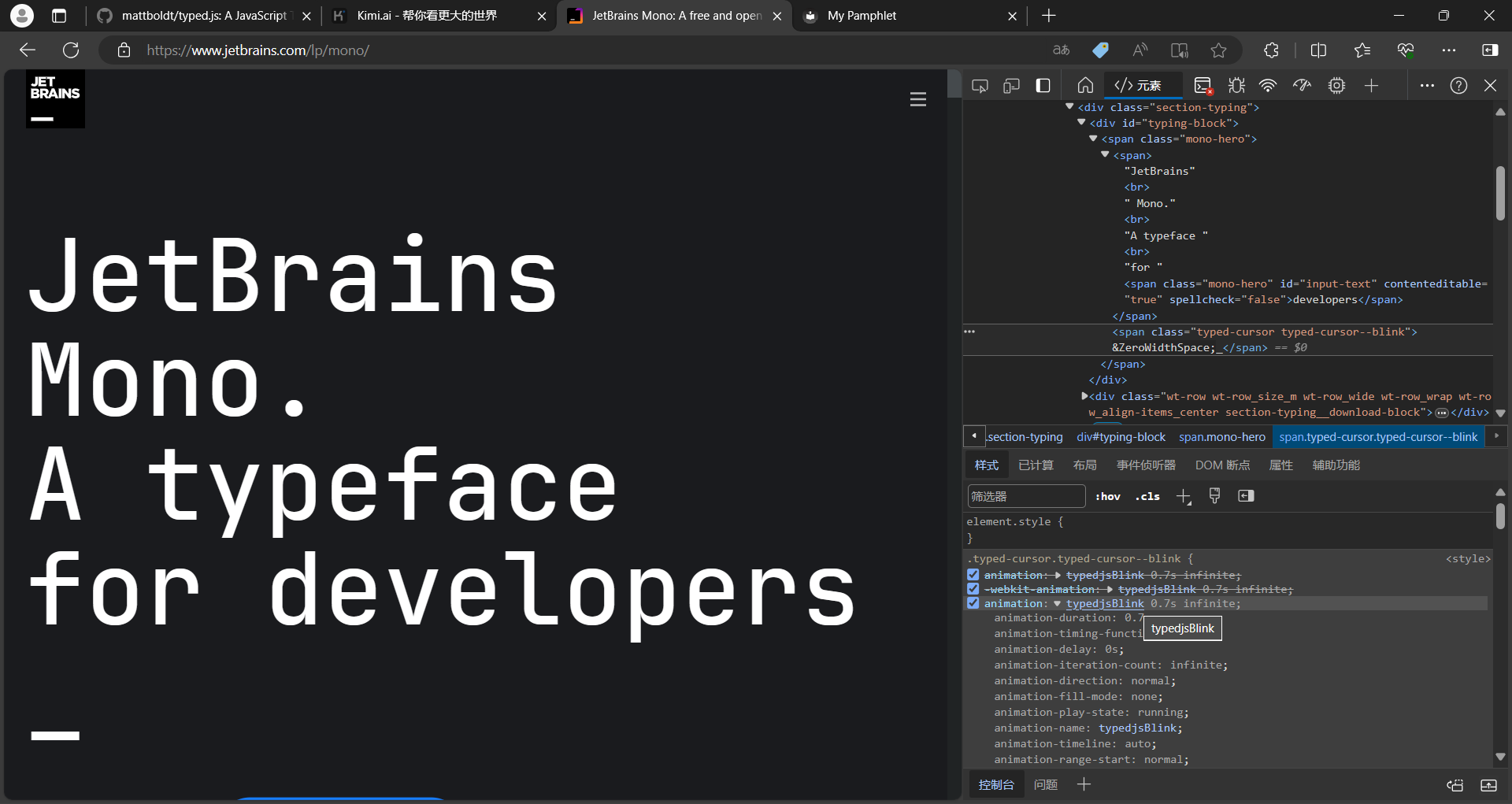Click the DevTools help question icon

1458,86
